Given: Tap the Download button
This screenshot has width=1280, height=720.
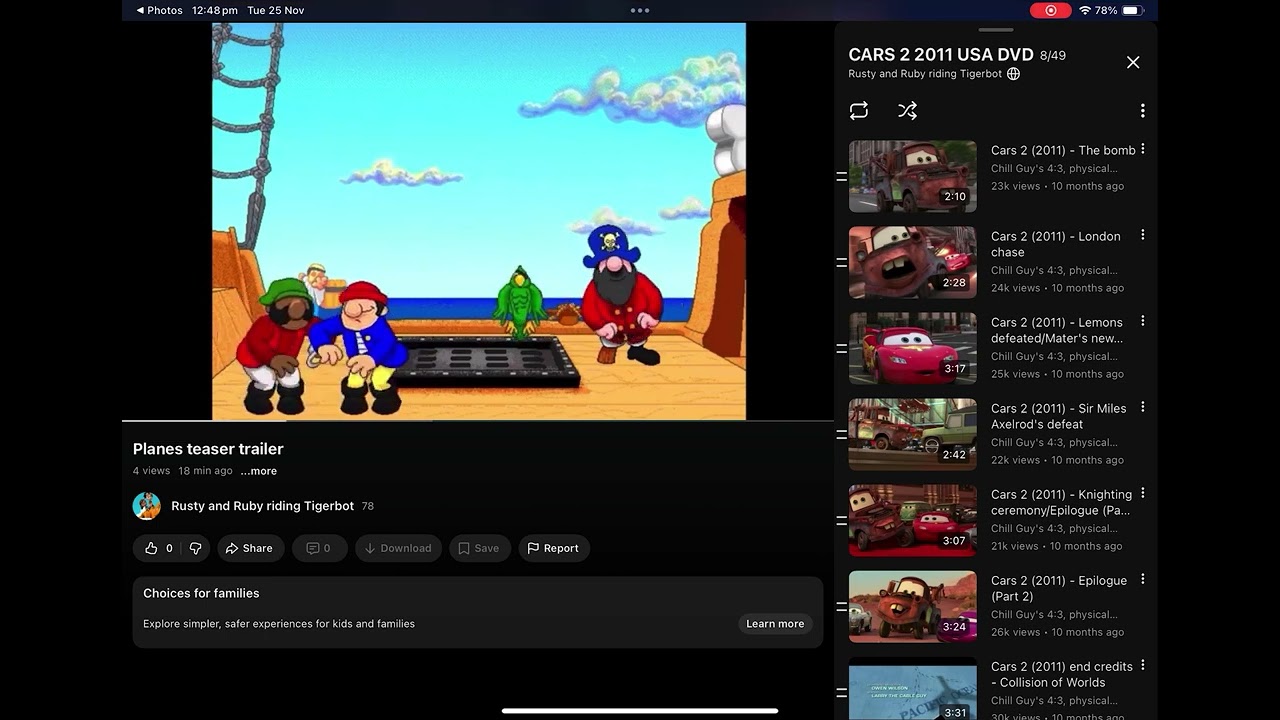Looking at the screenshot, I should (398, 548).
